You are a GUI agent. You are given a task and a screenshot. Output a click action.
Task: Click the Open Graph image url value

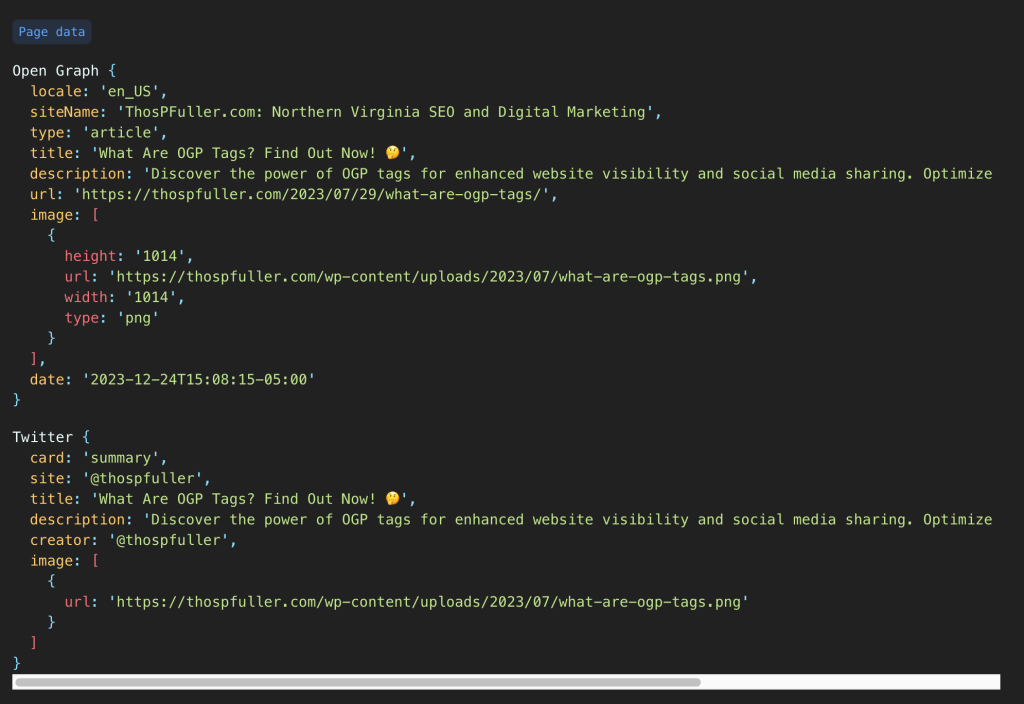pyautogui.click(x=428, y=277)
